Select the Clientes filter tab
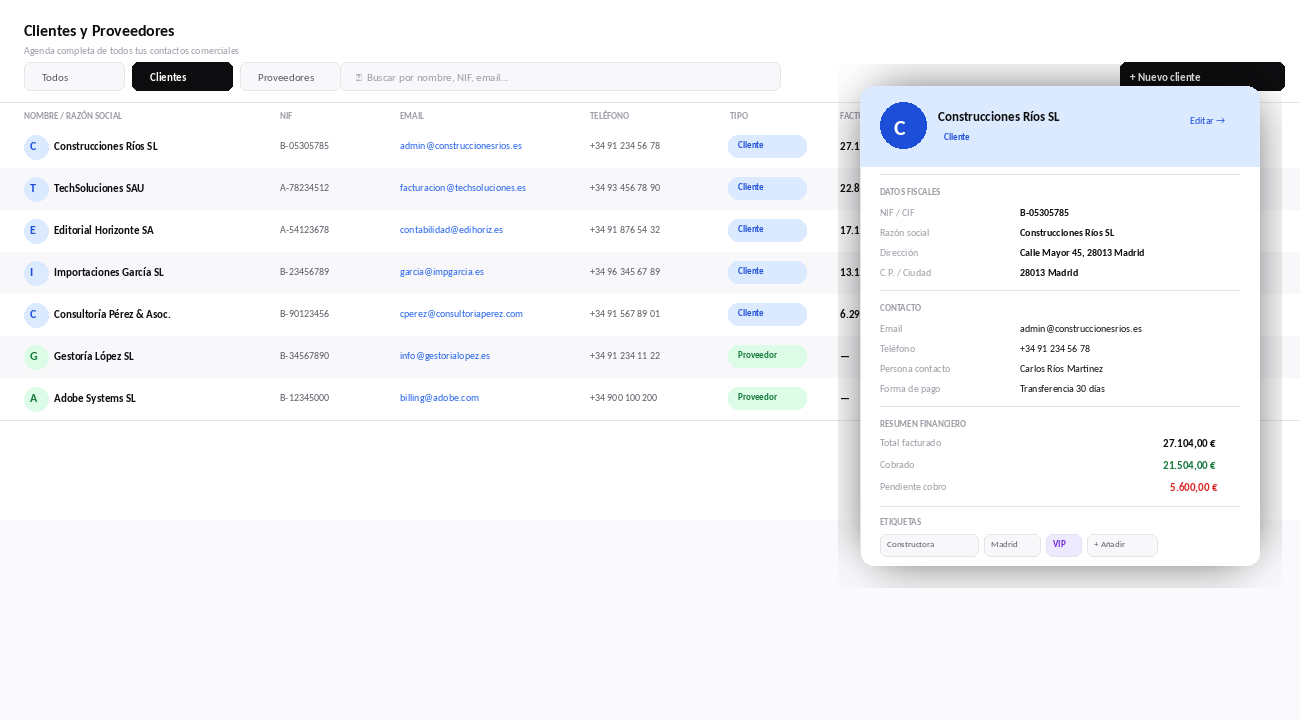Screen dimensions: 1300x720 tap(182, 77)
